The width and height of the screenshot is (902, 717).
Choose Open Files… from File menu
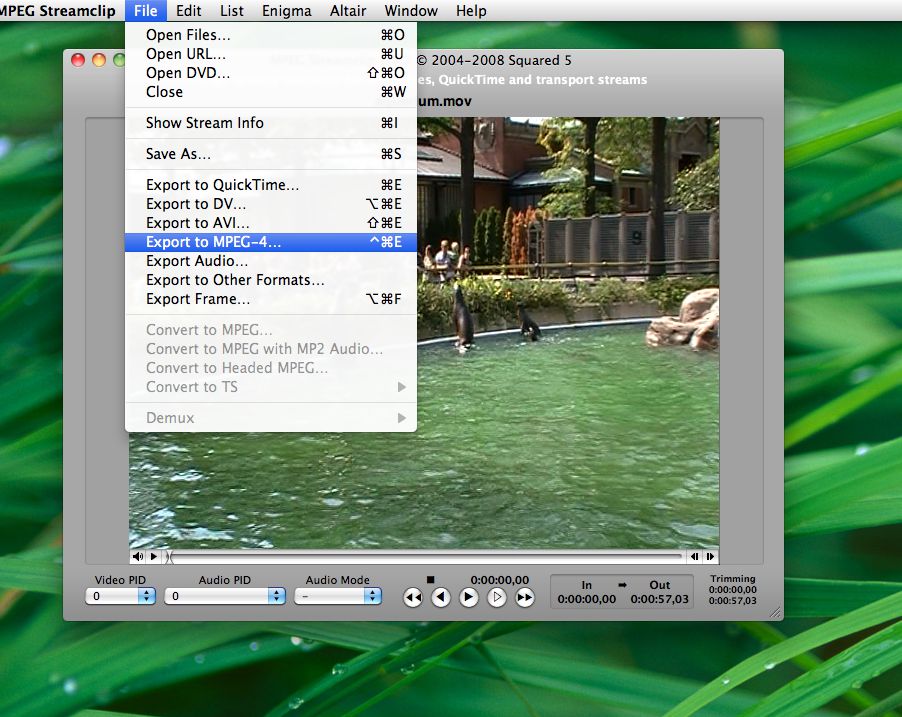pos(270,35)
